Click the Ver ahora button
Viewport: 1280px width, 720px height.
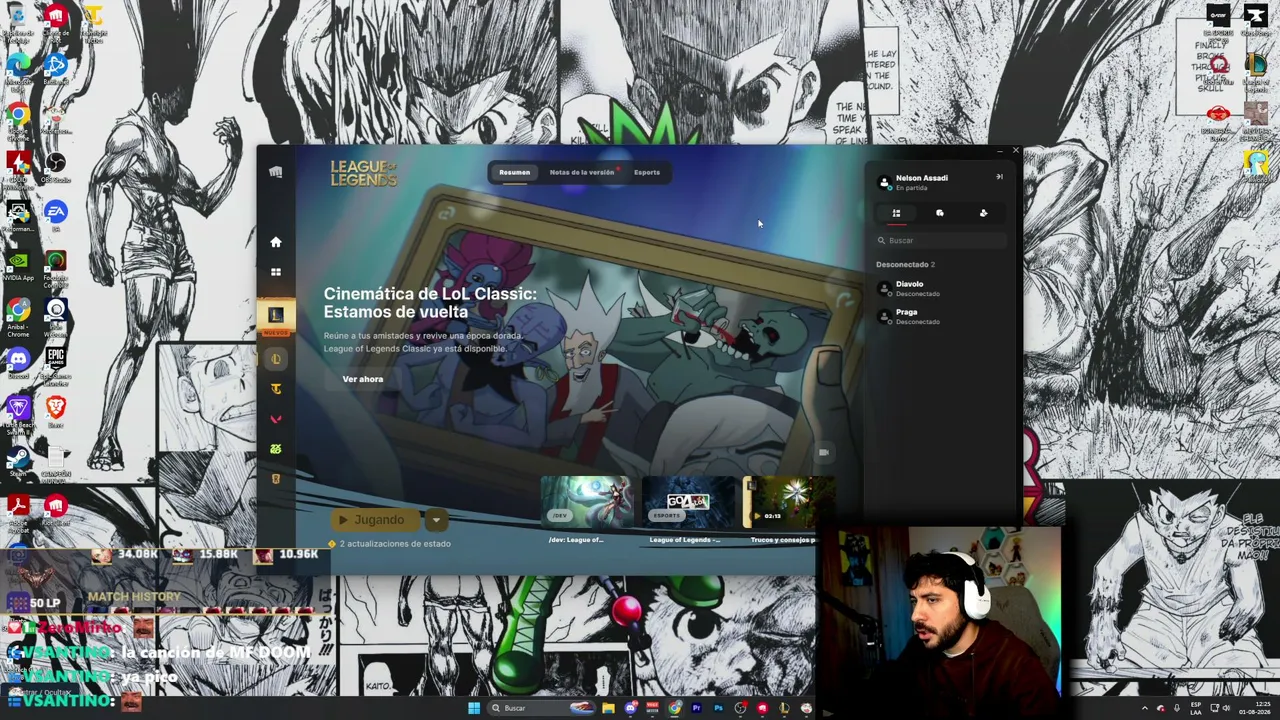click(x=363, y=379)
